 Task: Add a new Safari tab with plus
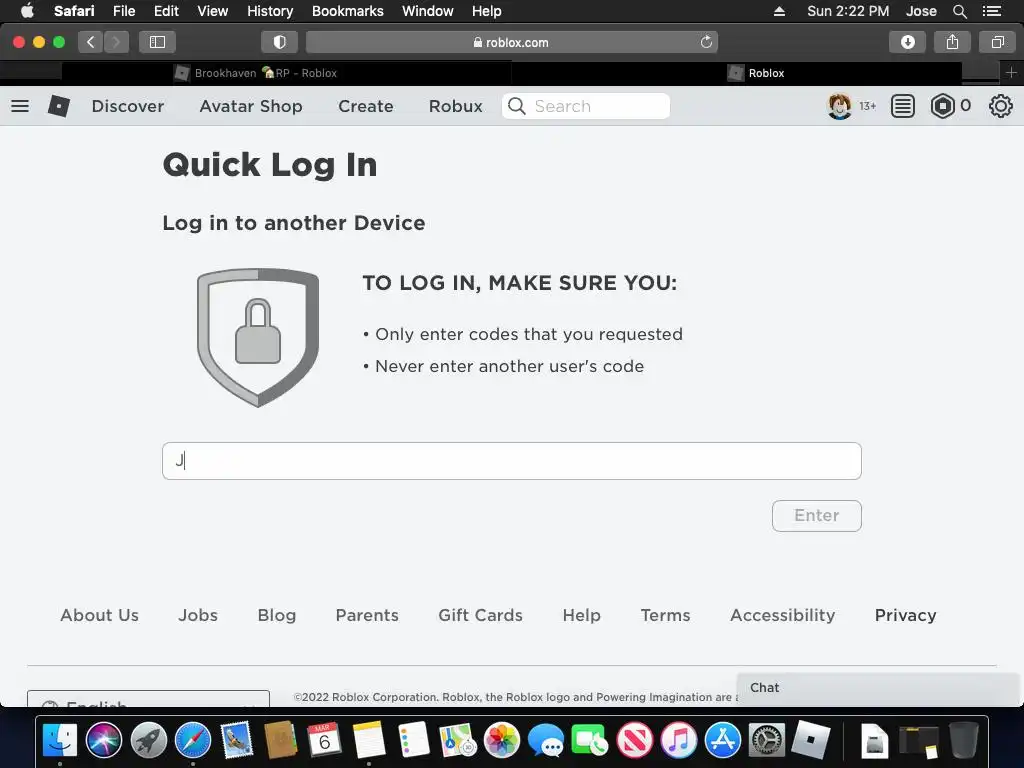click(1011, 72)
